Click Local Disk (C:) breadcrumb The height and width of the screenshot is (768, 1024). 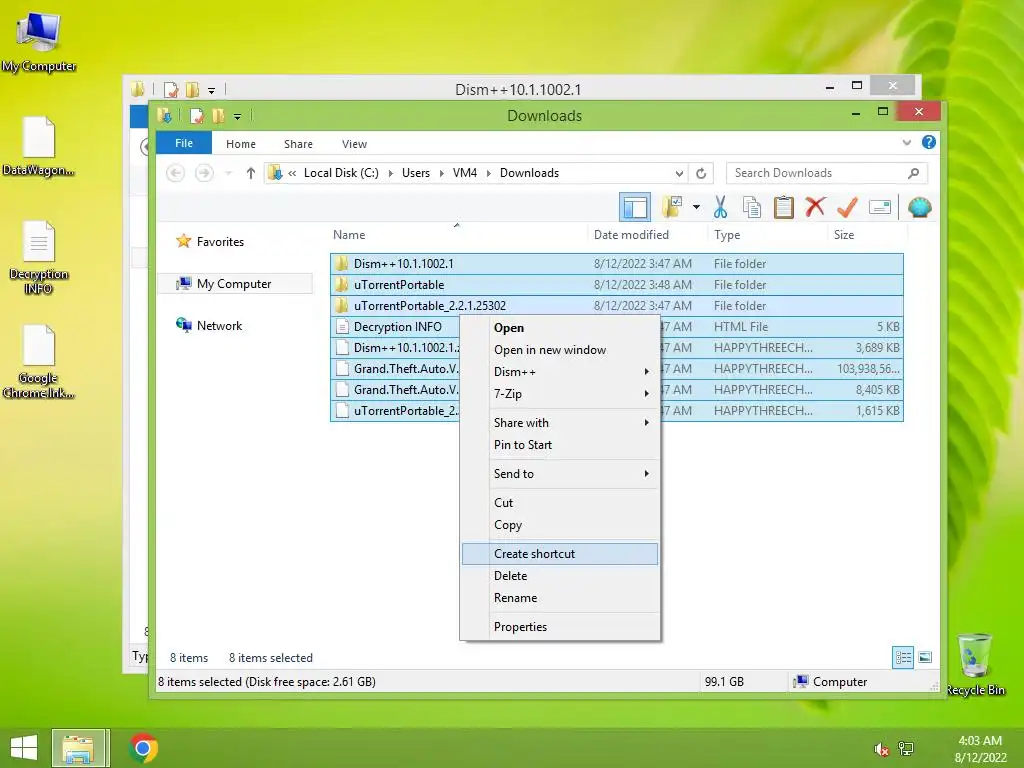point(341,173)
